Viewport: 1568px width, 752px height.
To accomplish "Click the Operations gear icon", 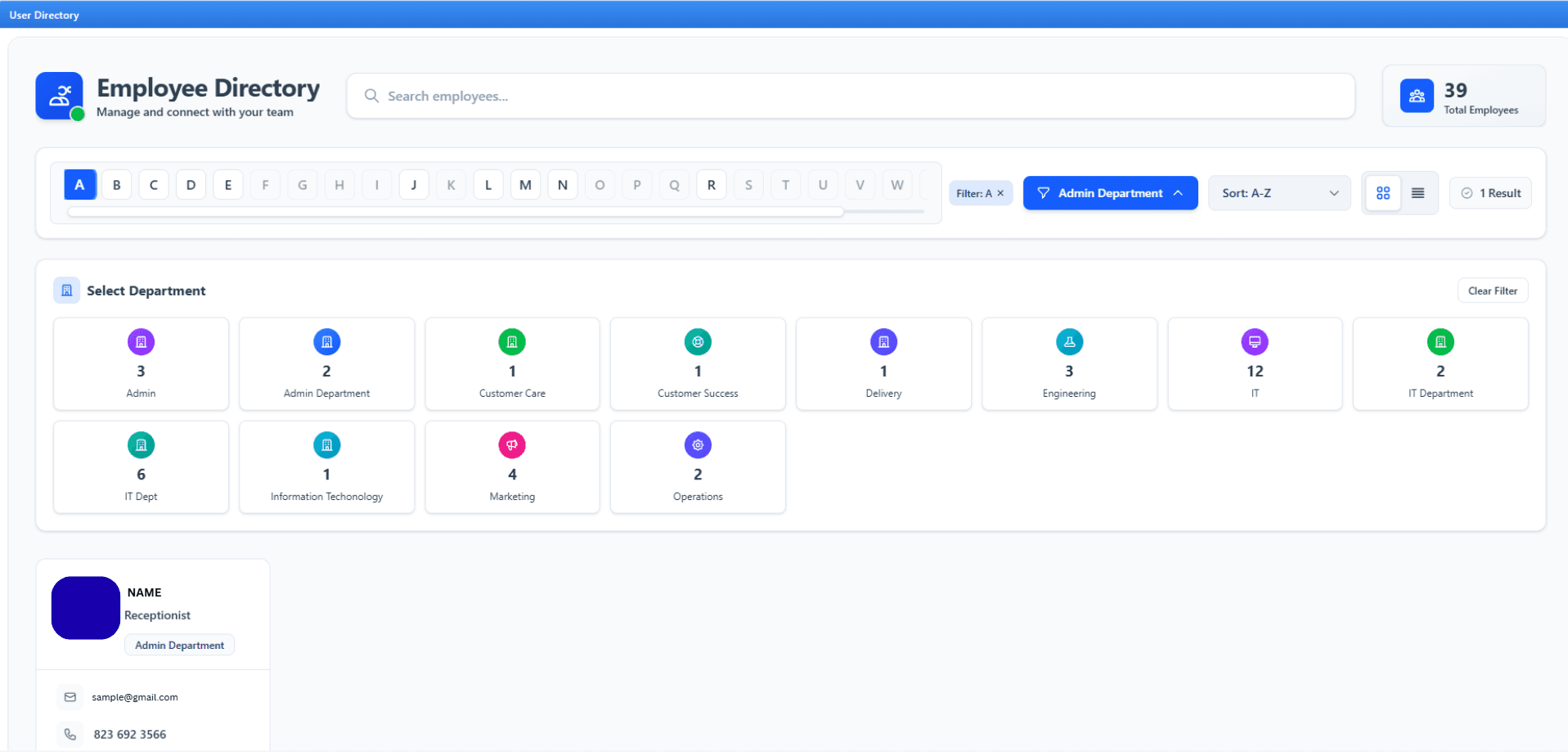I will point(698,444).
